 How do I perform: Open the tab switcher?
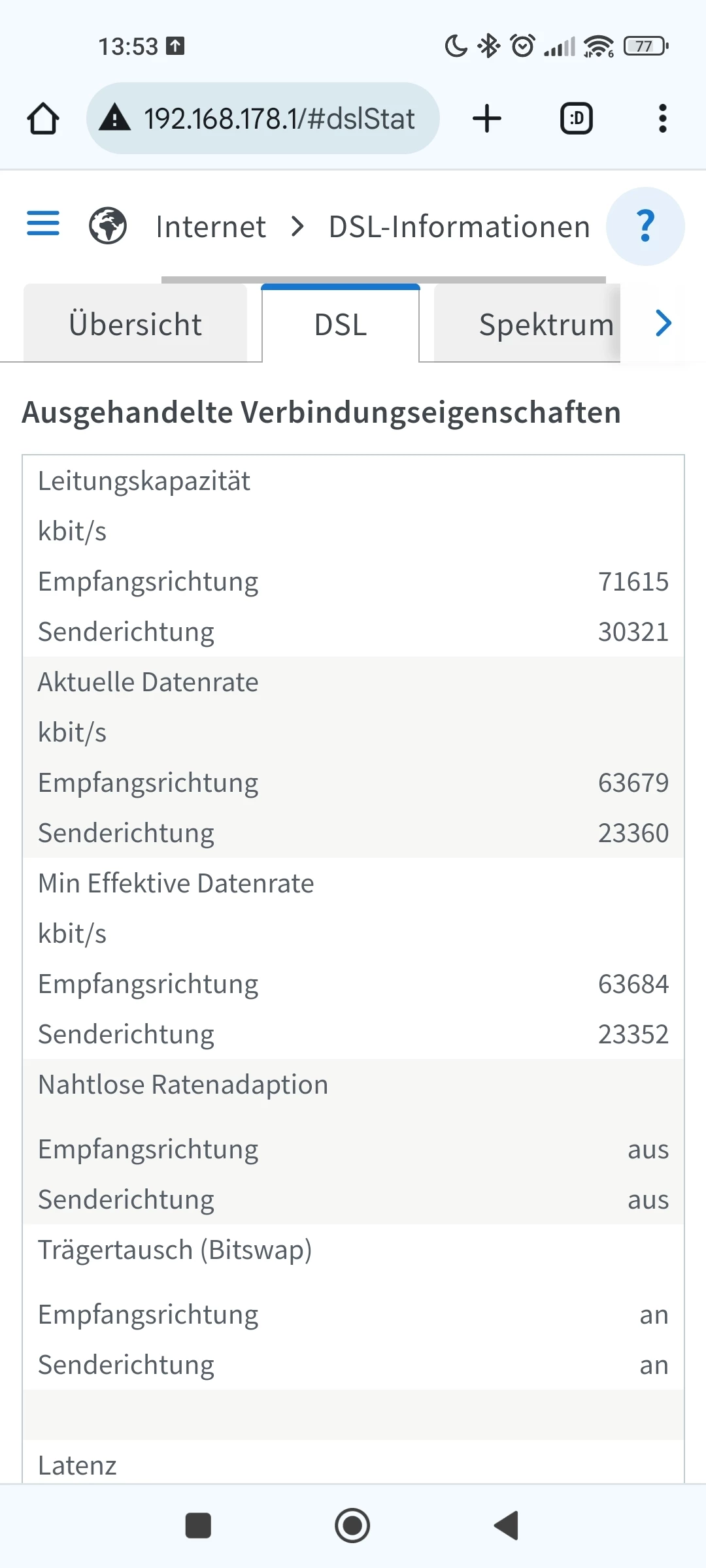point(577,119)
